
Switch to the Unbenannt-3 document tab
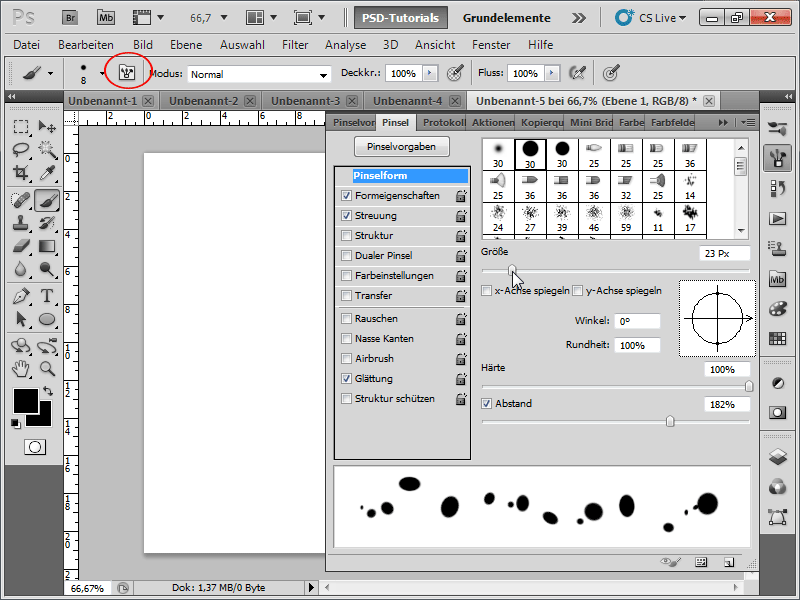pos(305,101)
